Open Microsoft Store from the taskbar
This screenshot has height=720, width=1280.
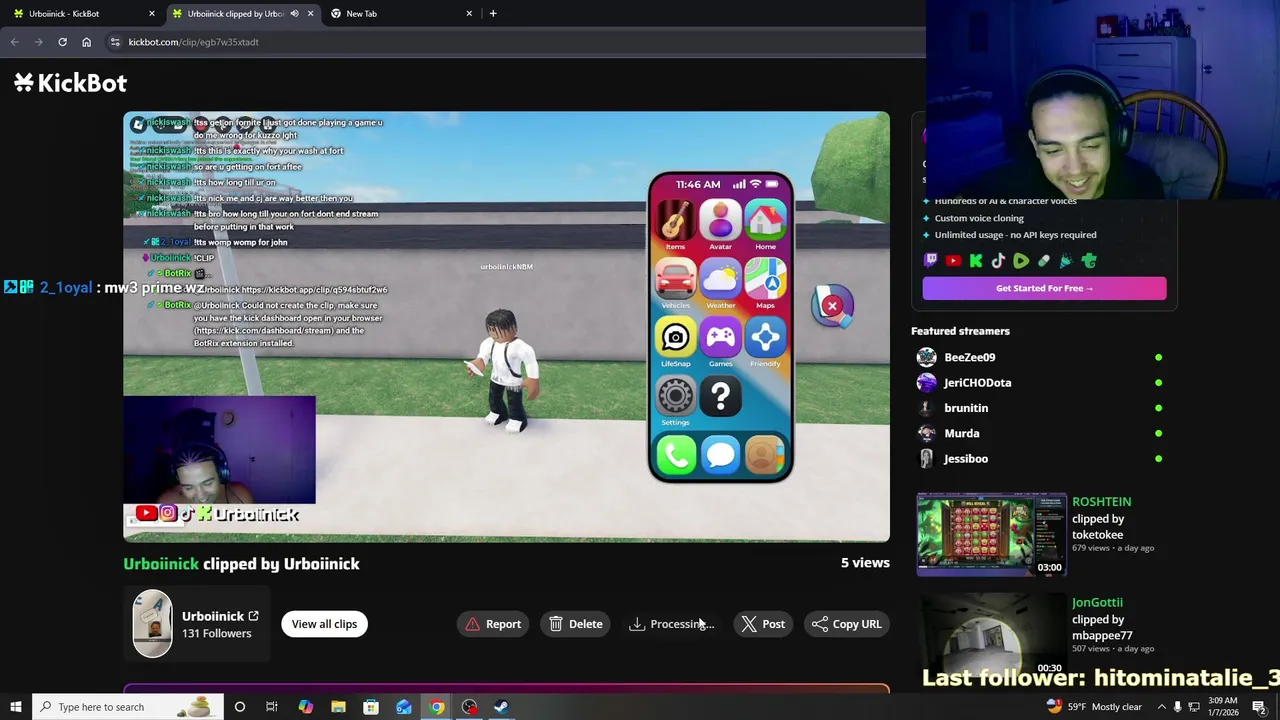371,707
